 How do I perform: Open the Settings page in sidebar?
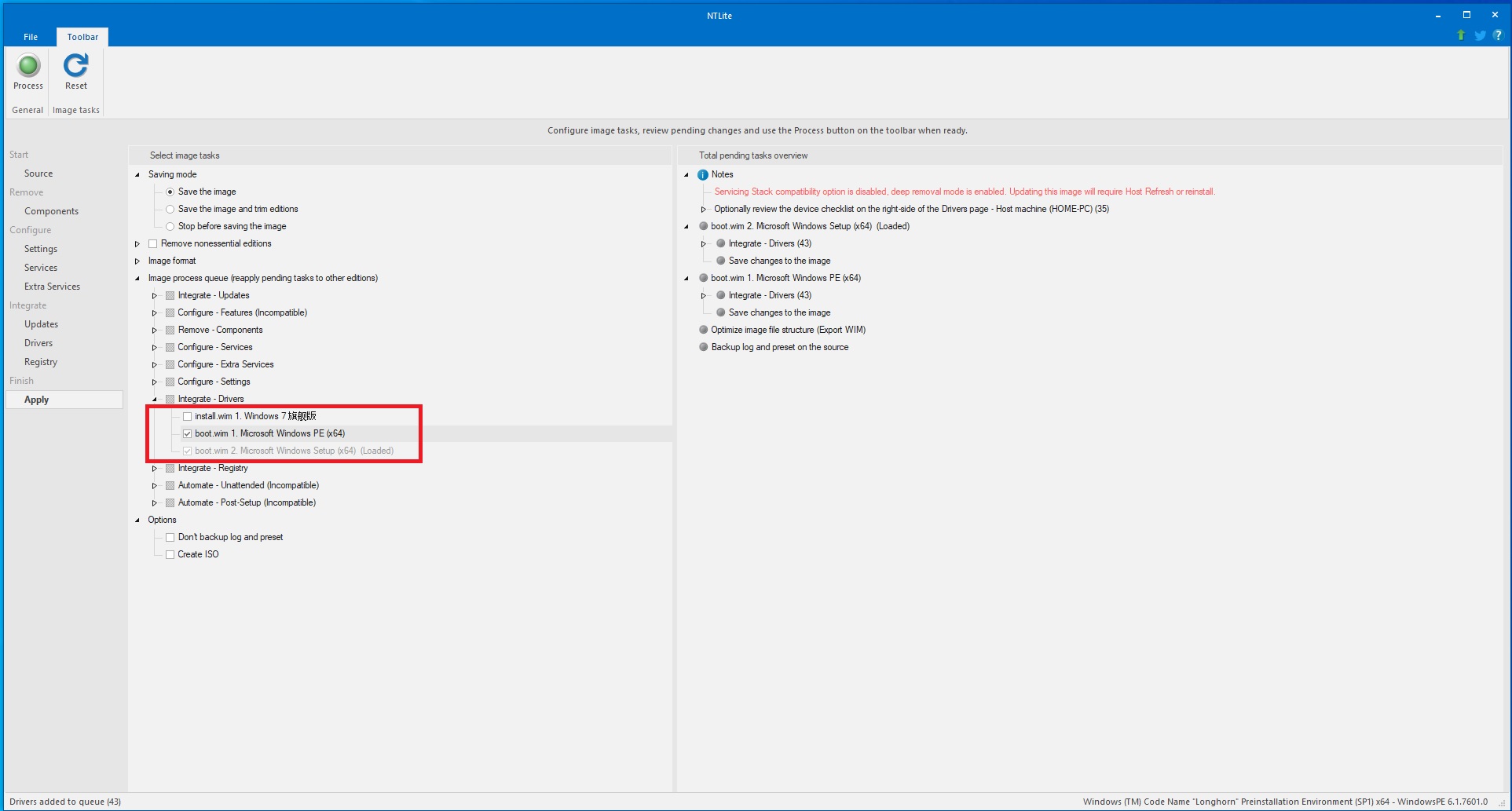[x=41, y=249]
